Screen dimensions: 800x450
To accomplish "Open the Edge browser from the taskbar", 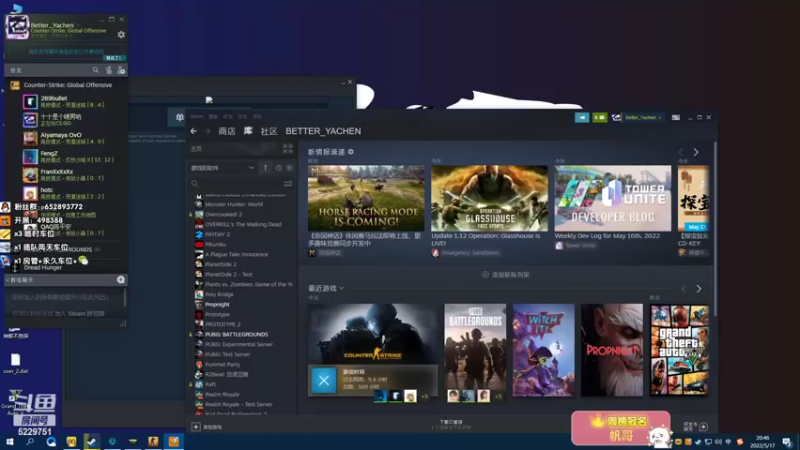I will 51,441.
